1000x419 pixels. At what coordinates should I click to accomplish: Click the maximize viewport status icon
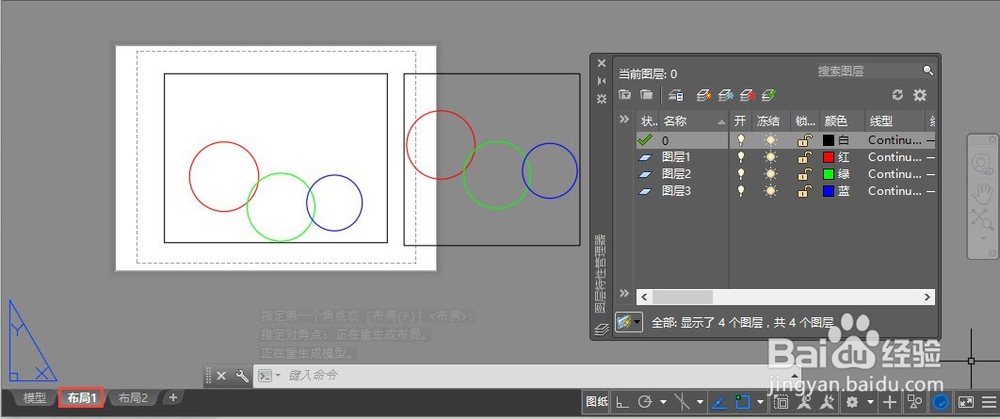[x=781, y=402]
